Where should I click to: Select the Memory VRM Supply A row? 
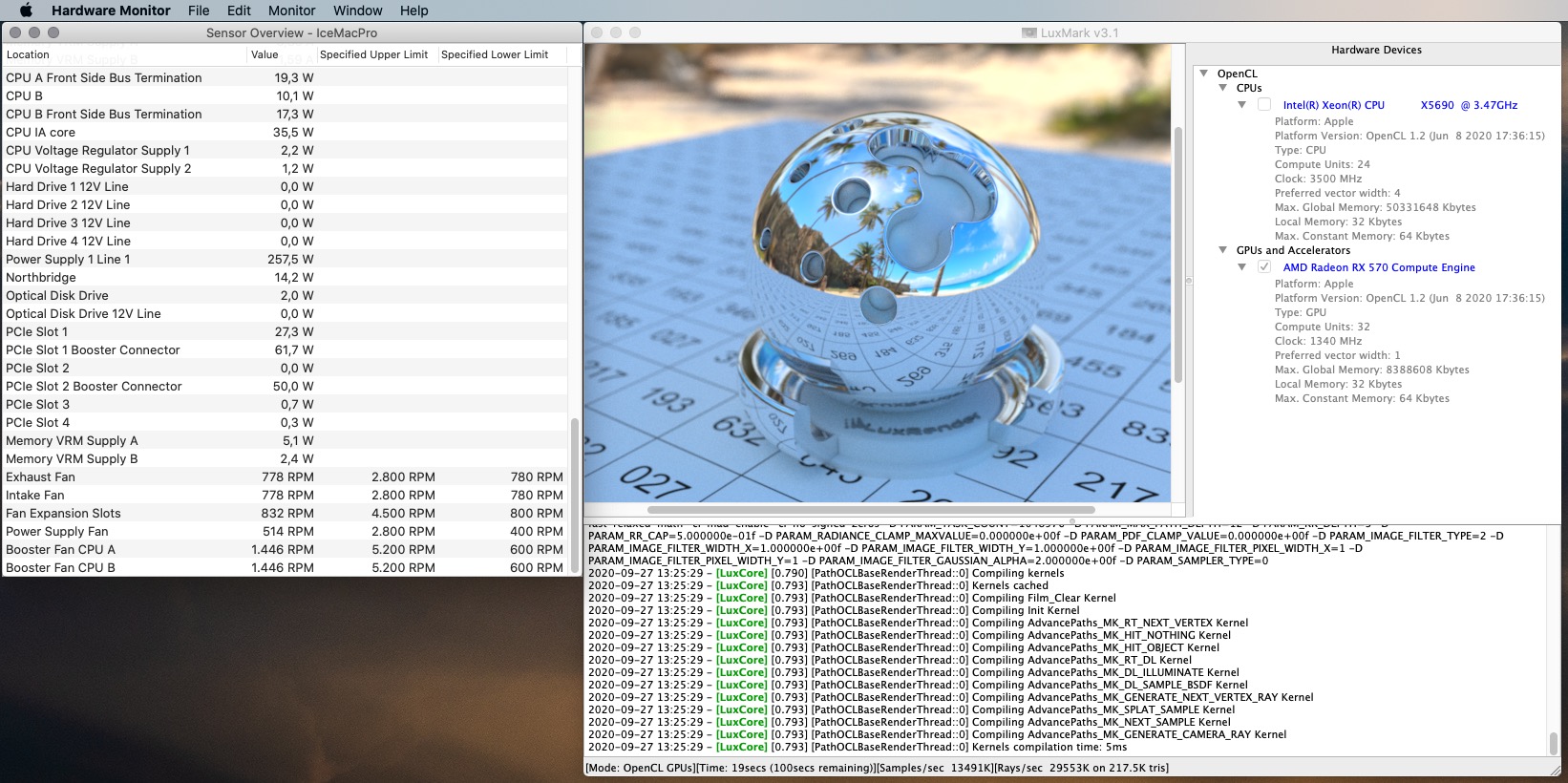(x=286, y=440)
